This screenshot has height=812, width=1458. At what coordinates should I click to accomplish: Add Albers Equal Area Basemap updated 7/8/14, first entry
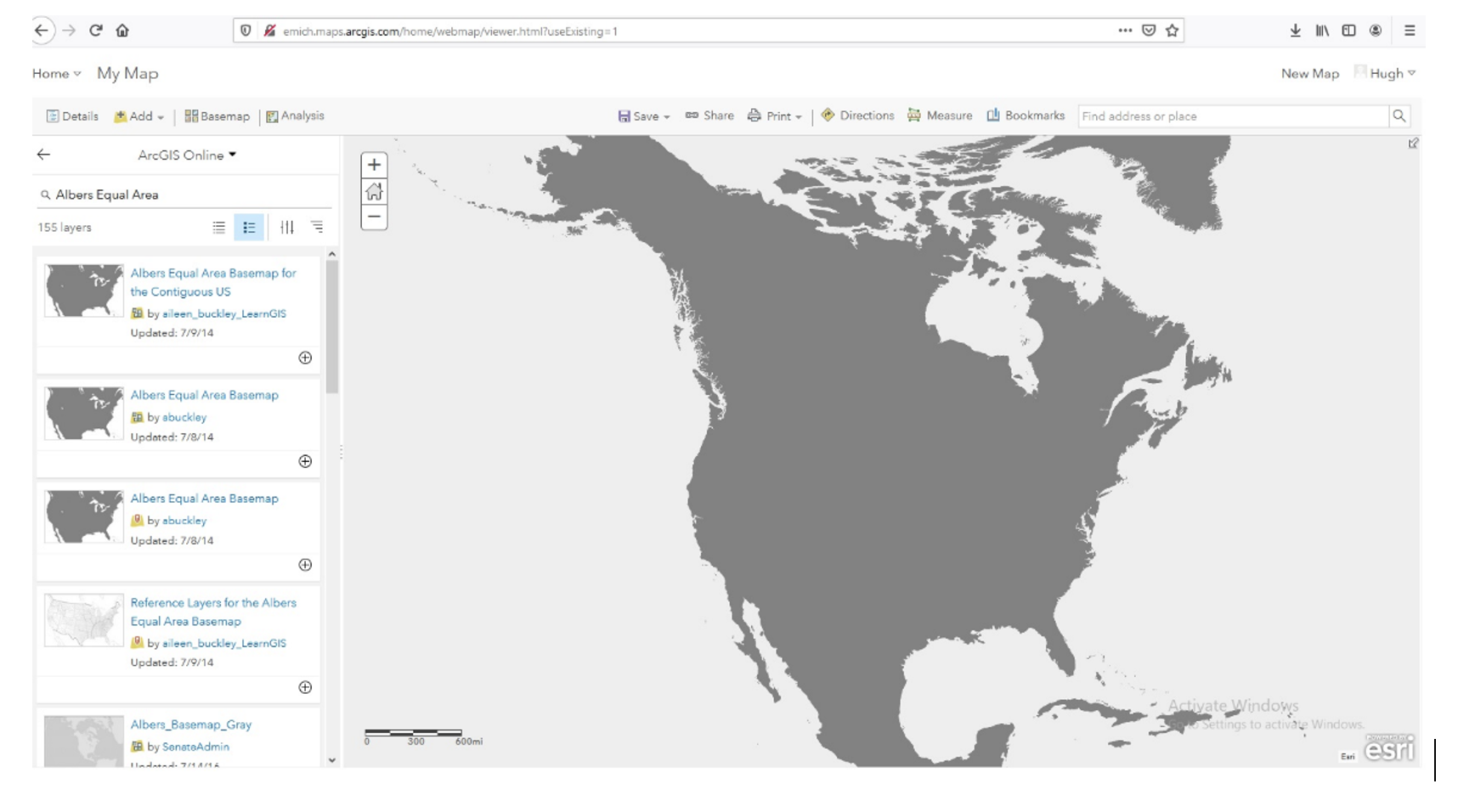point(305,461)
